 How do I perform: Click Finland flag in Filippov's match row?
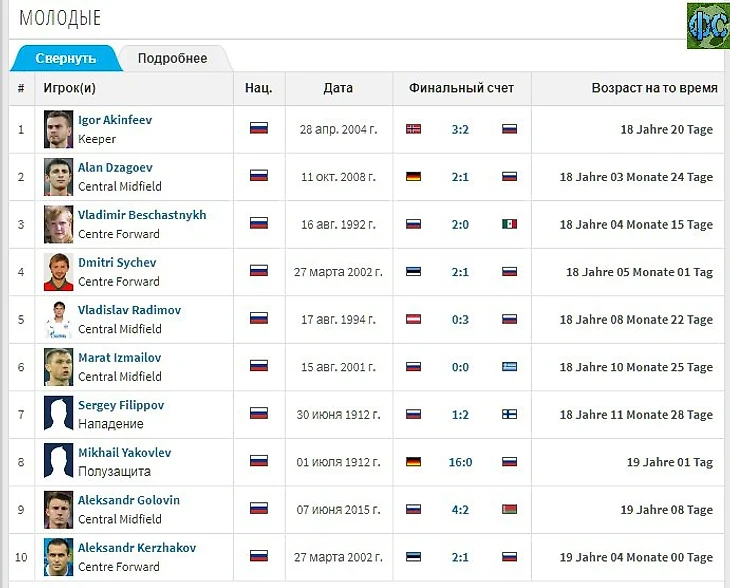pyautogui.click(x=509, y=414)
